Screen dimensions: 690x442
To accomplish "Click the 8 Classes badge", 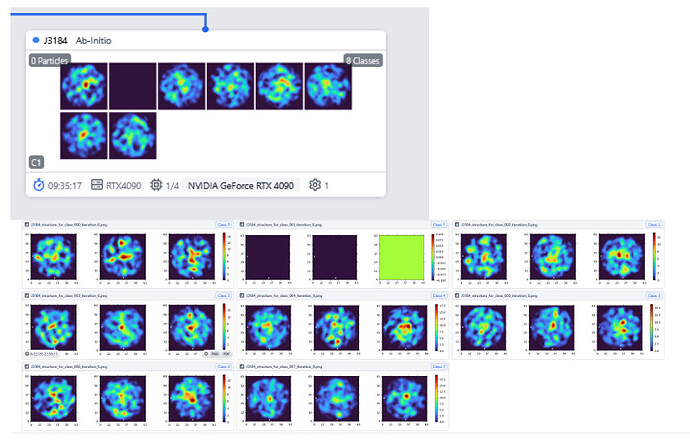I will tap(363, 61).
